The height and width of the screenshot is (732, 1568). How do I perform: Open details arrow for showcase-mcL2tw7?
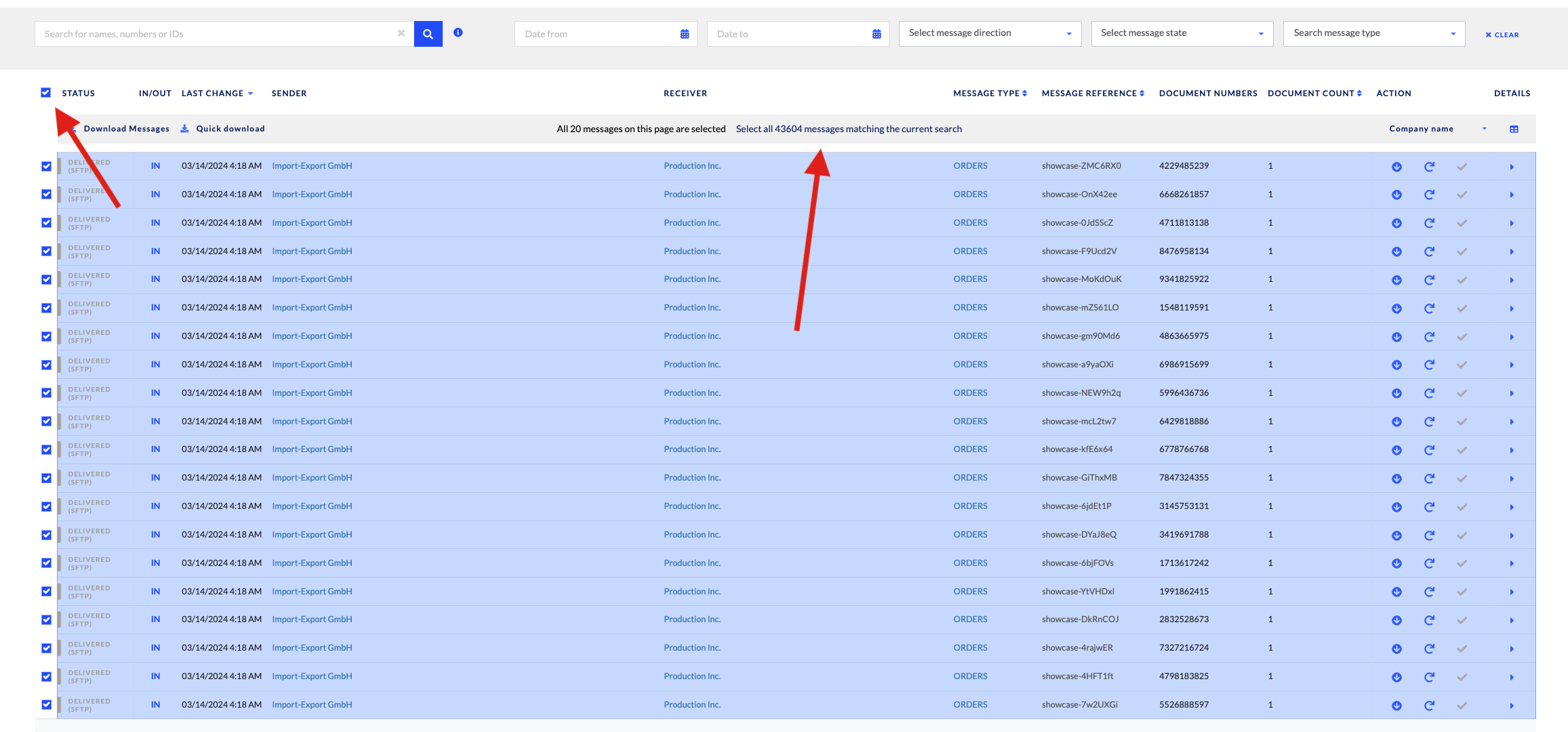tap(1512, 422)
